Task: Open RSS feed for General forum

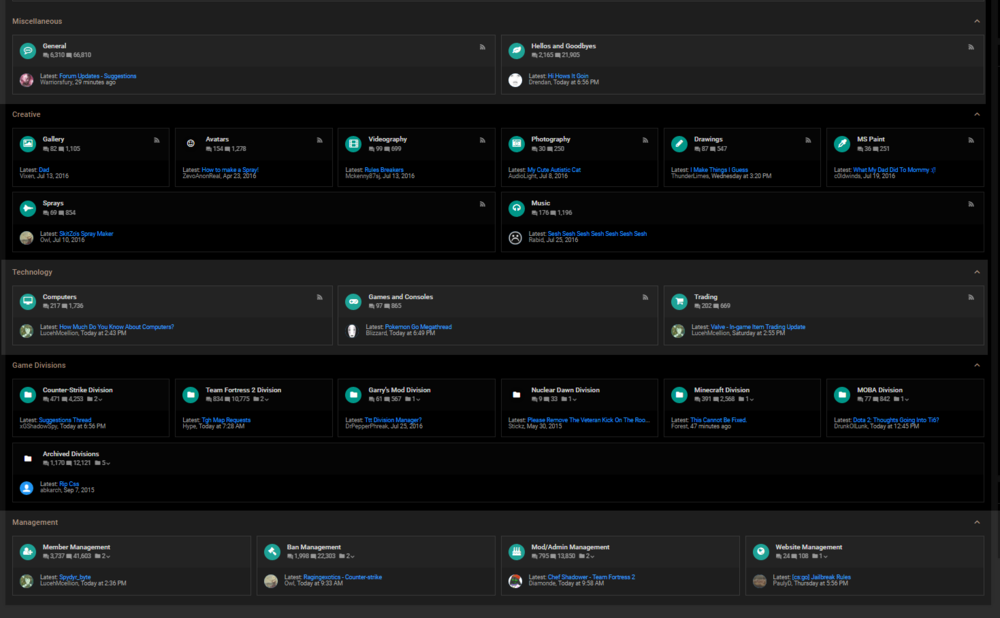Action: (x=482, y=47)
